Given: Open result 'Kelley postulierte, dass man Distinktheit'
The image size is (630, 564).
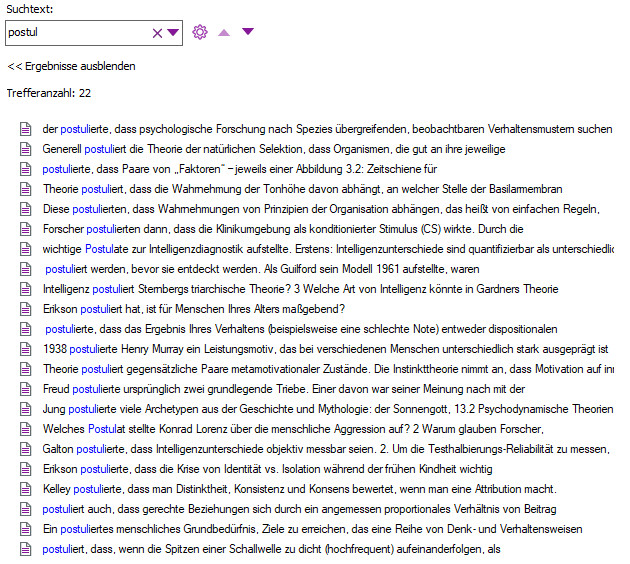Looking at the screenshot, I should pyautogui.click(x=300, y=489).
